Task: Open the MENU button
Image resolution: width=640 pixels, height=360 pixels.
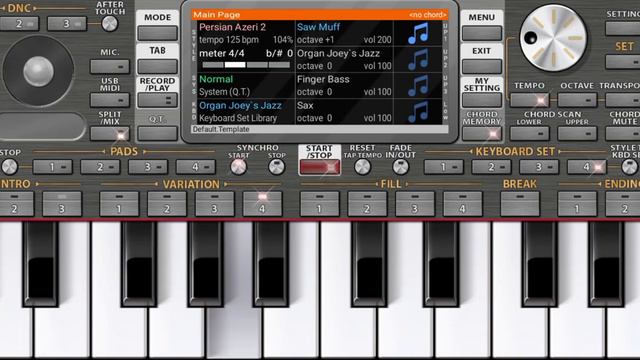Action: [482, 33]
